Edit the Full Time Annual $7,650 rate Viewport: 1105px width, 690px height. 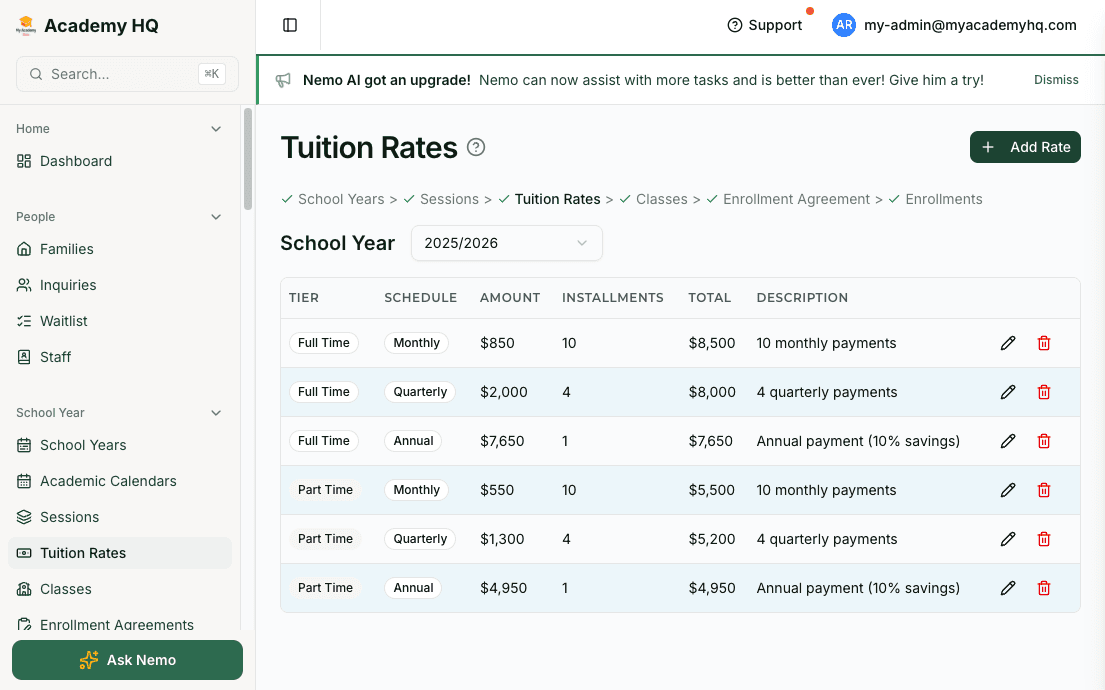(x=1008, y=441)
